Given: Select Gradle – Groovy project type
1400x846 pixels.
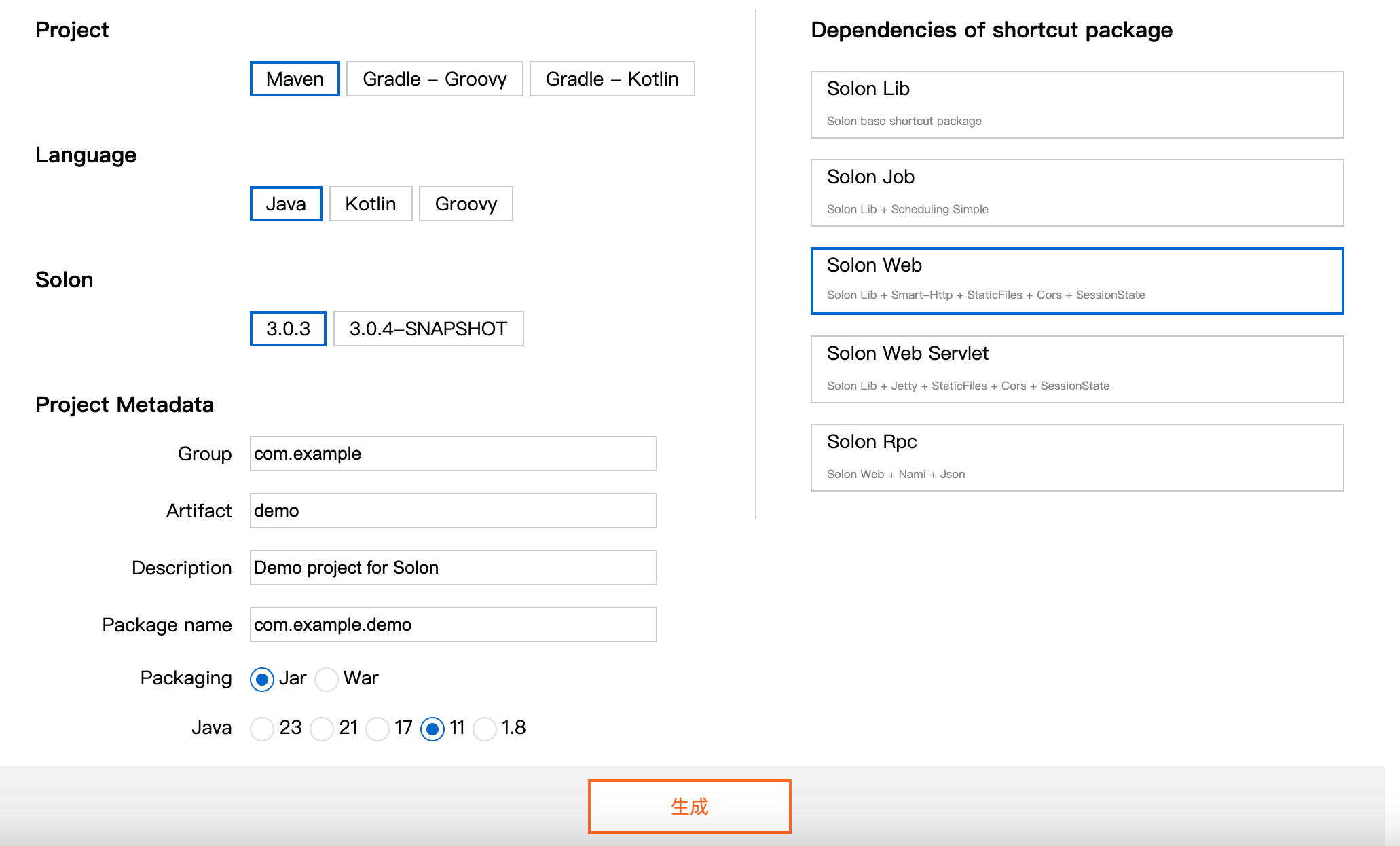Looking at the screenshot, I should (x=435, y=79).
